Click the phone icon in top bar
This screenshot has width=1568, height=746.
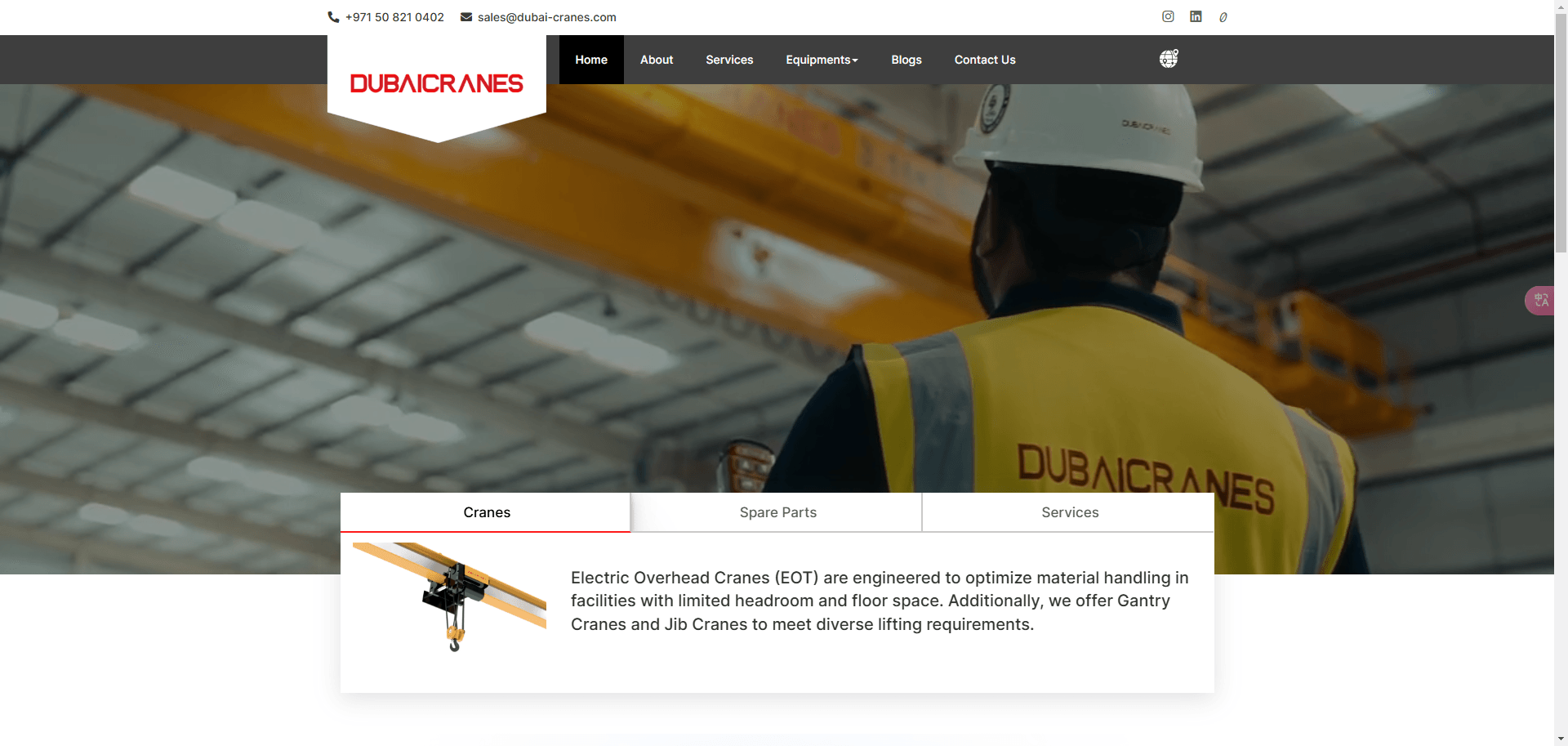(333, 17)
